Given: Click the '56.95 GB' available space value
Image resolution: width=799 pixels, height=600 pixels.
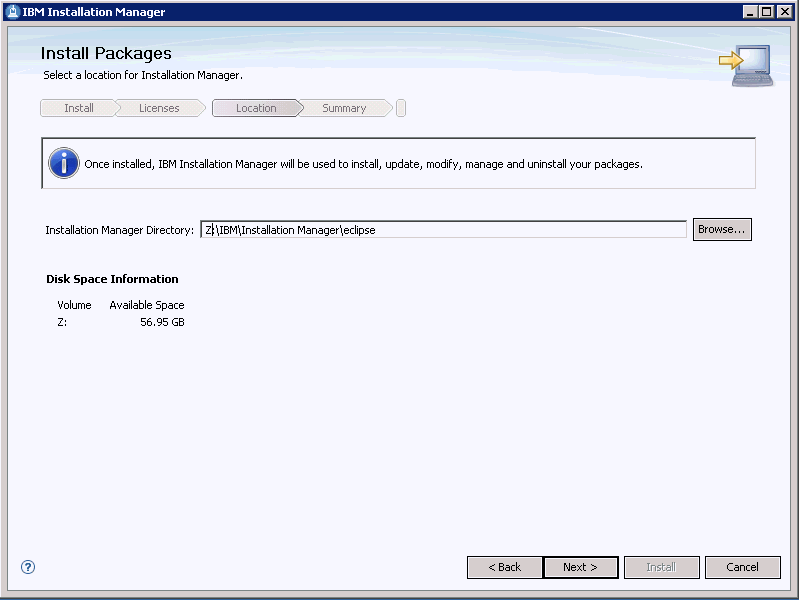Looking at the screenshot, I should click(163, 322).
